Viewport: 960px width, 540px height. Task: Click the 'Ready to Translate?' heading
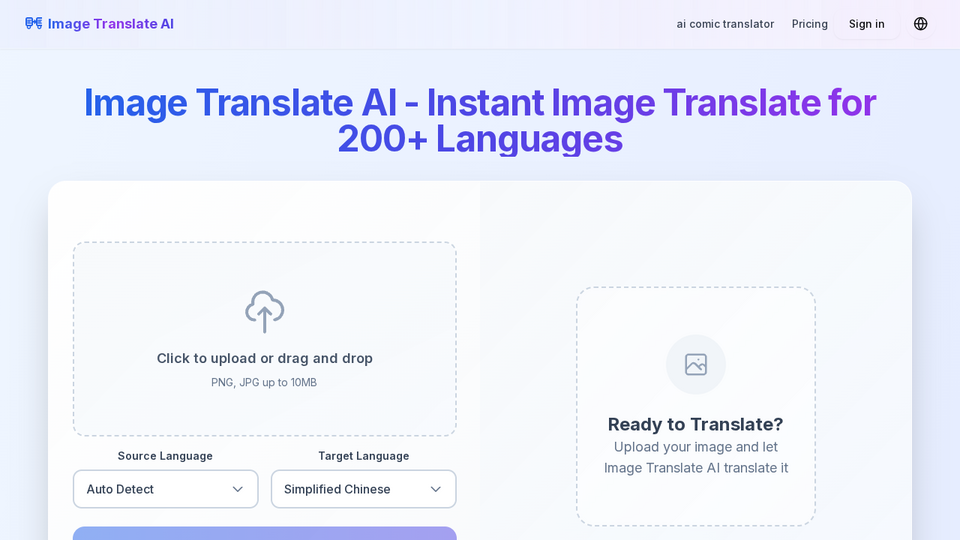[696, 424]
